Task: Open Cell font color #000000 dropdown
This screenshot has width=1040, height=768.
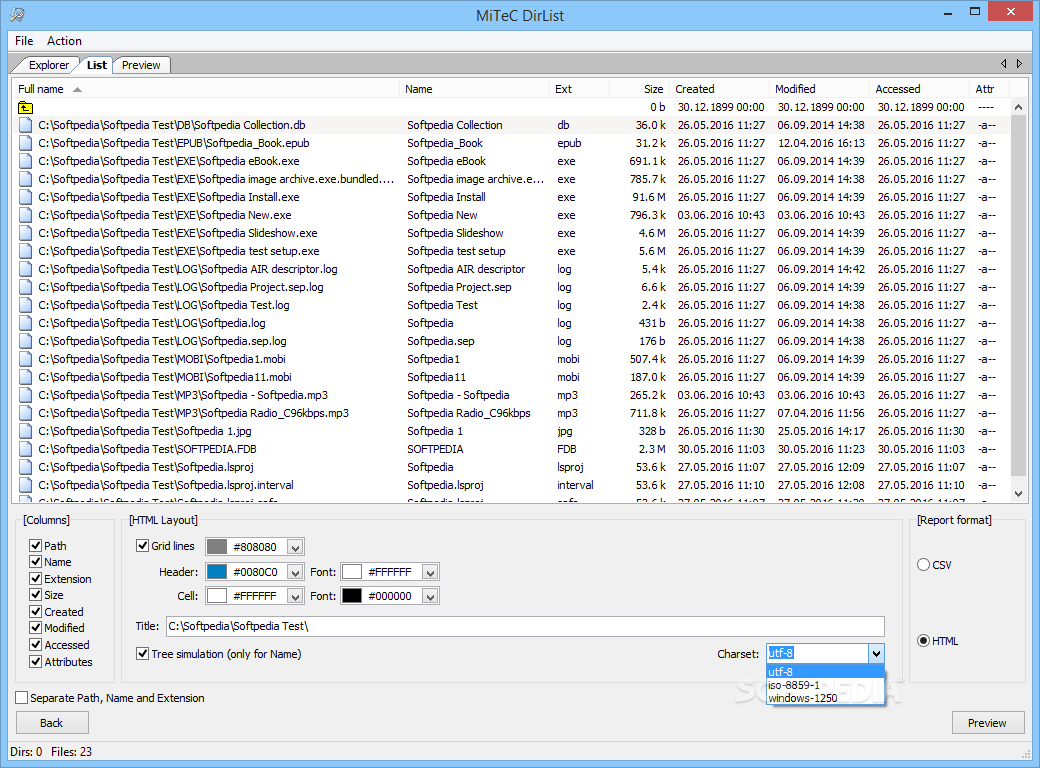Action: pos(430,596)
